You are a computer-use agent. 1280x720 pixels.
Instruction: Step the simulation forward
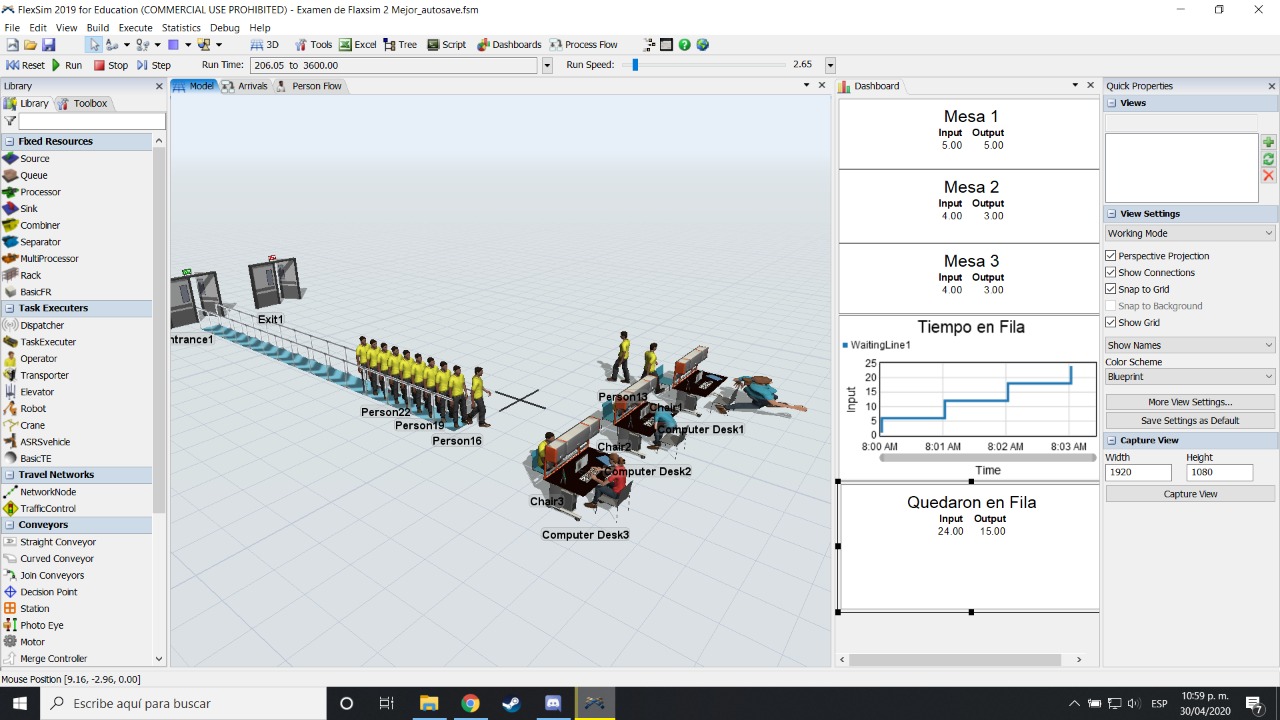[x=153, y=65]
